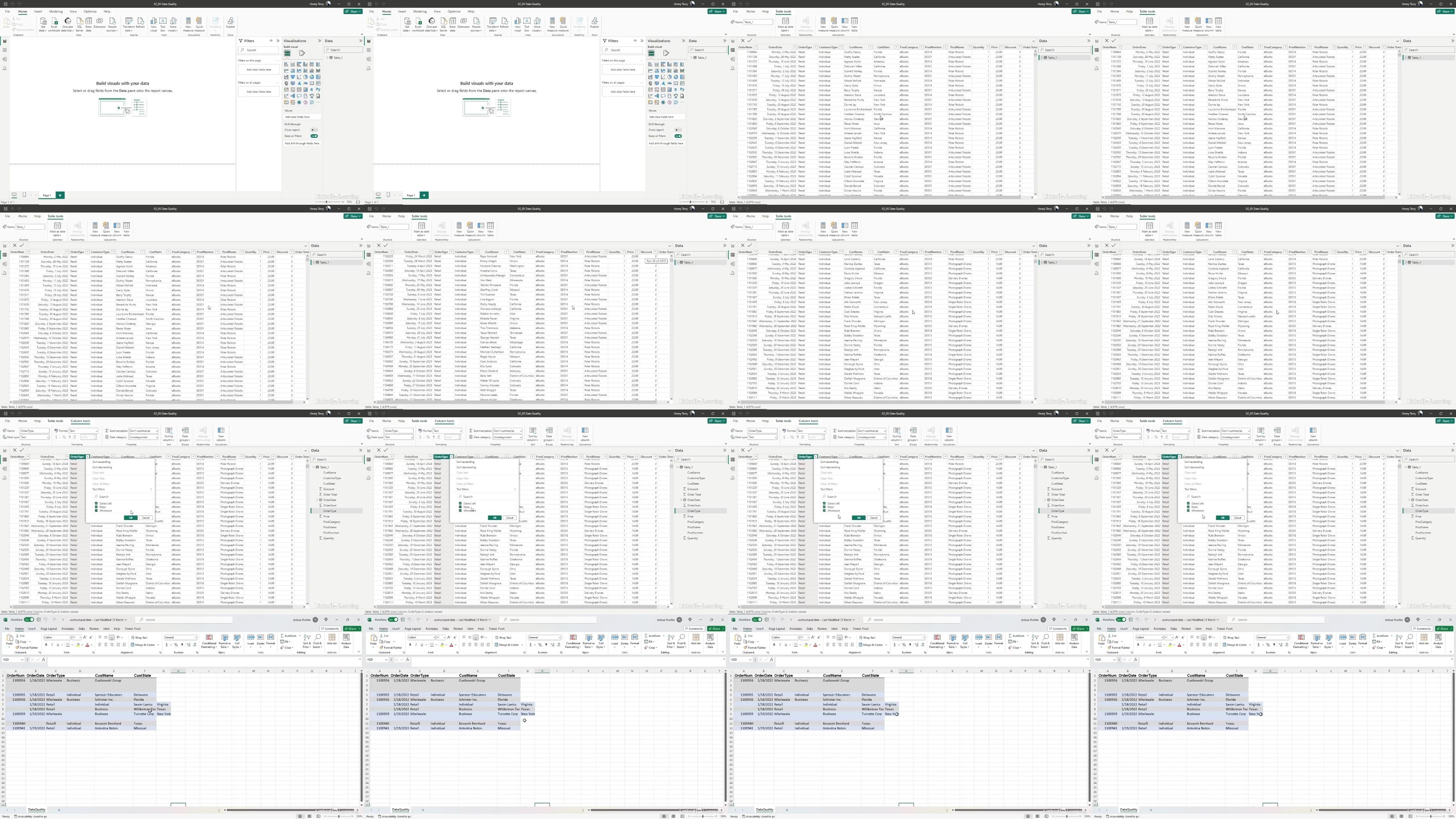1456x819 pixels.
Task: Click New table in second row third frame
Action: click(x=854, y=228)
